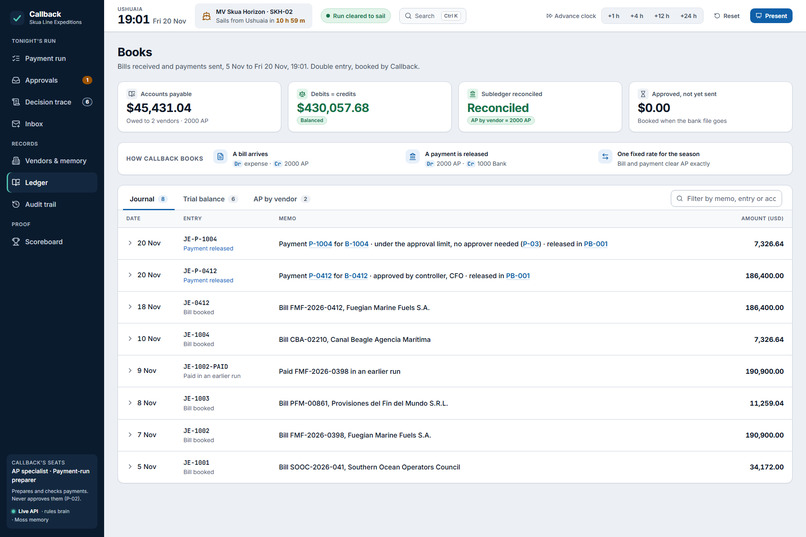This screenshot has width=806, height=537.
Task: Advance clock by +1 h
Action: [613, 16]
